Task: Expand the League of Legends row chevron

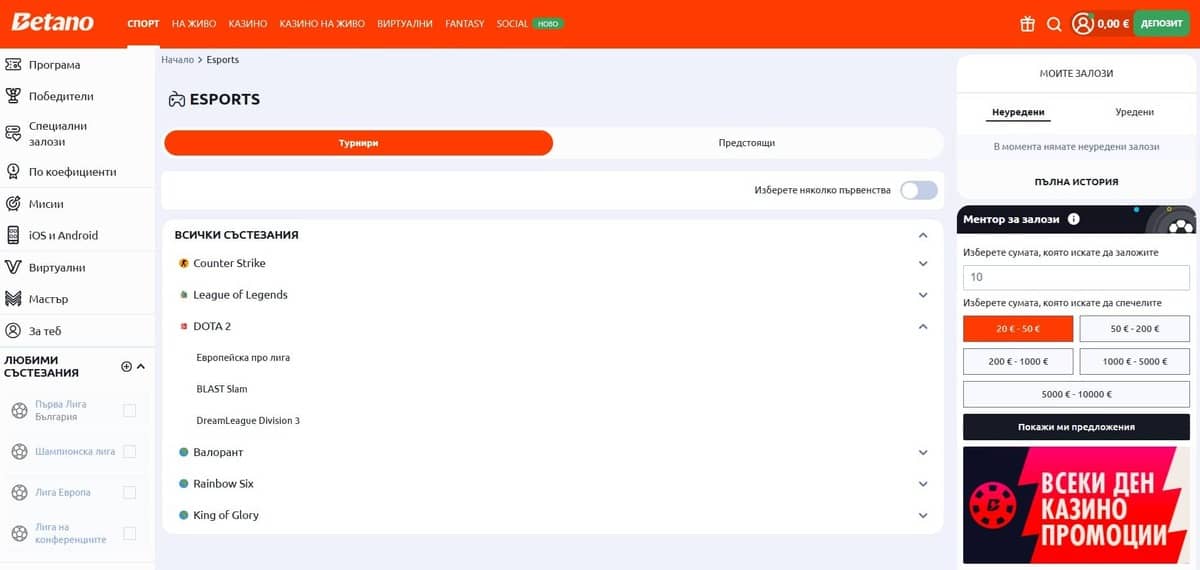Action: pos(923,295)
